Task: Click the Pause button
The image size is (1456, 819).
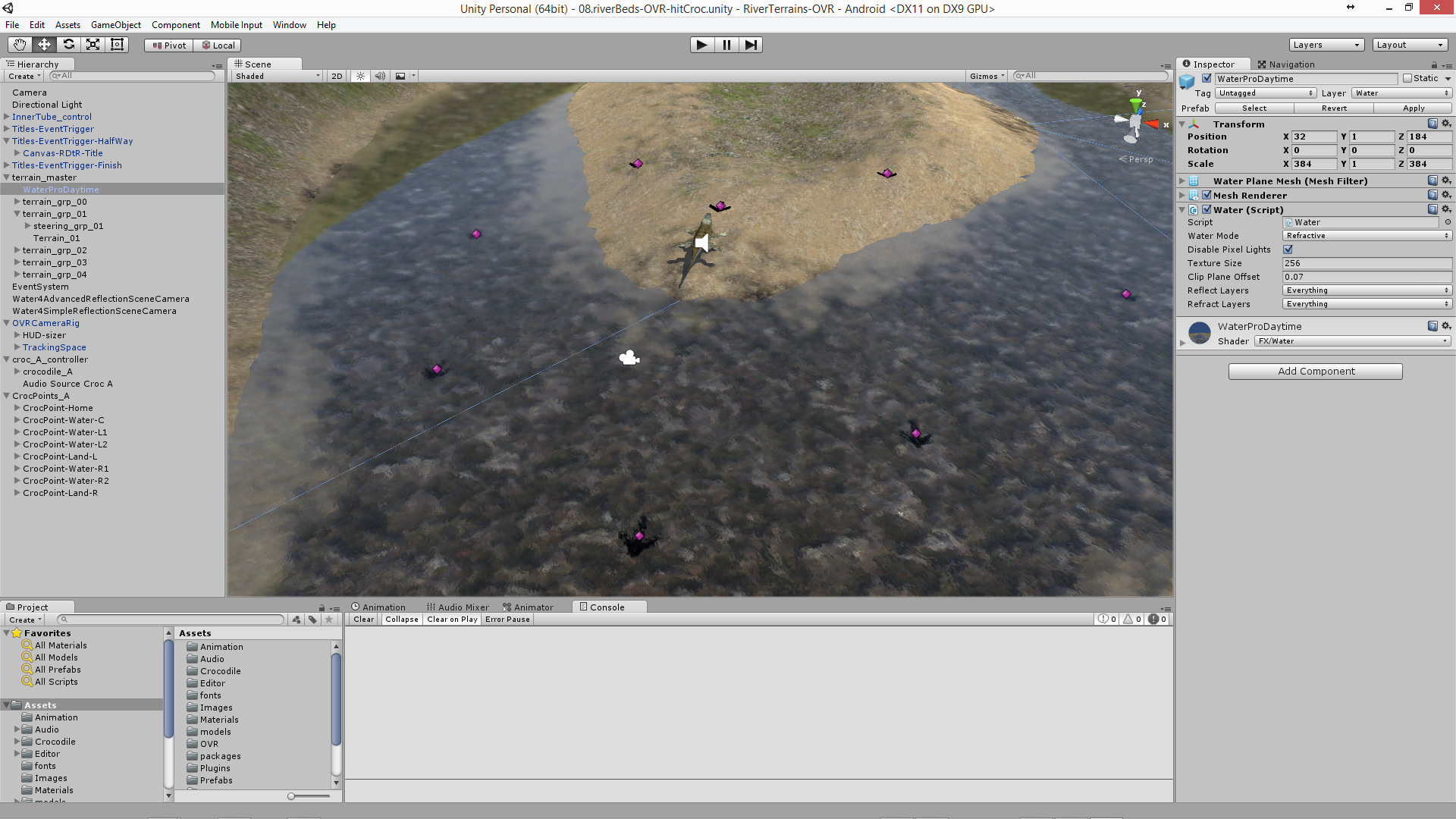Action: click(x=726, y=45)
